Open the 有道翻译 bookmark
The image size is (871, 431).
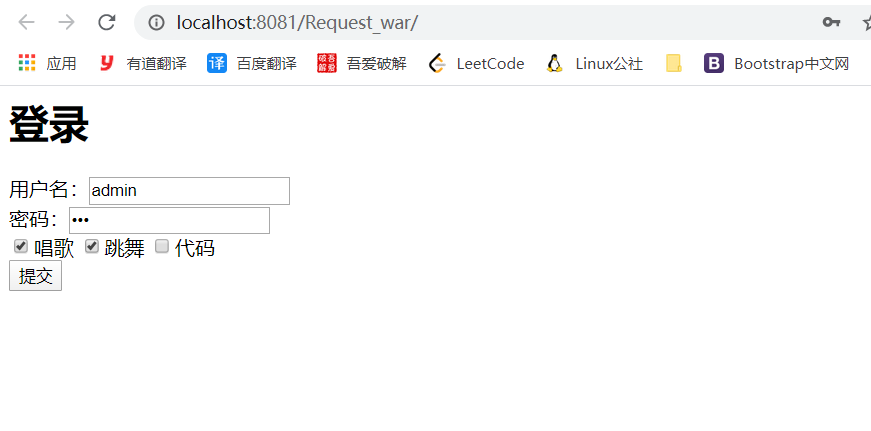(x=143, y=63)
